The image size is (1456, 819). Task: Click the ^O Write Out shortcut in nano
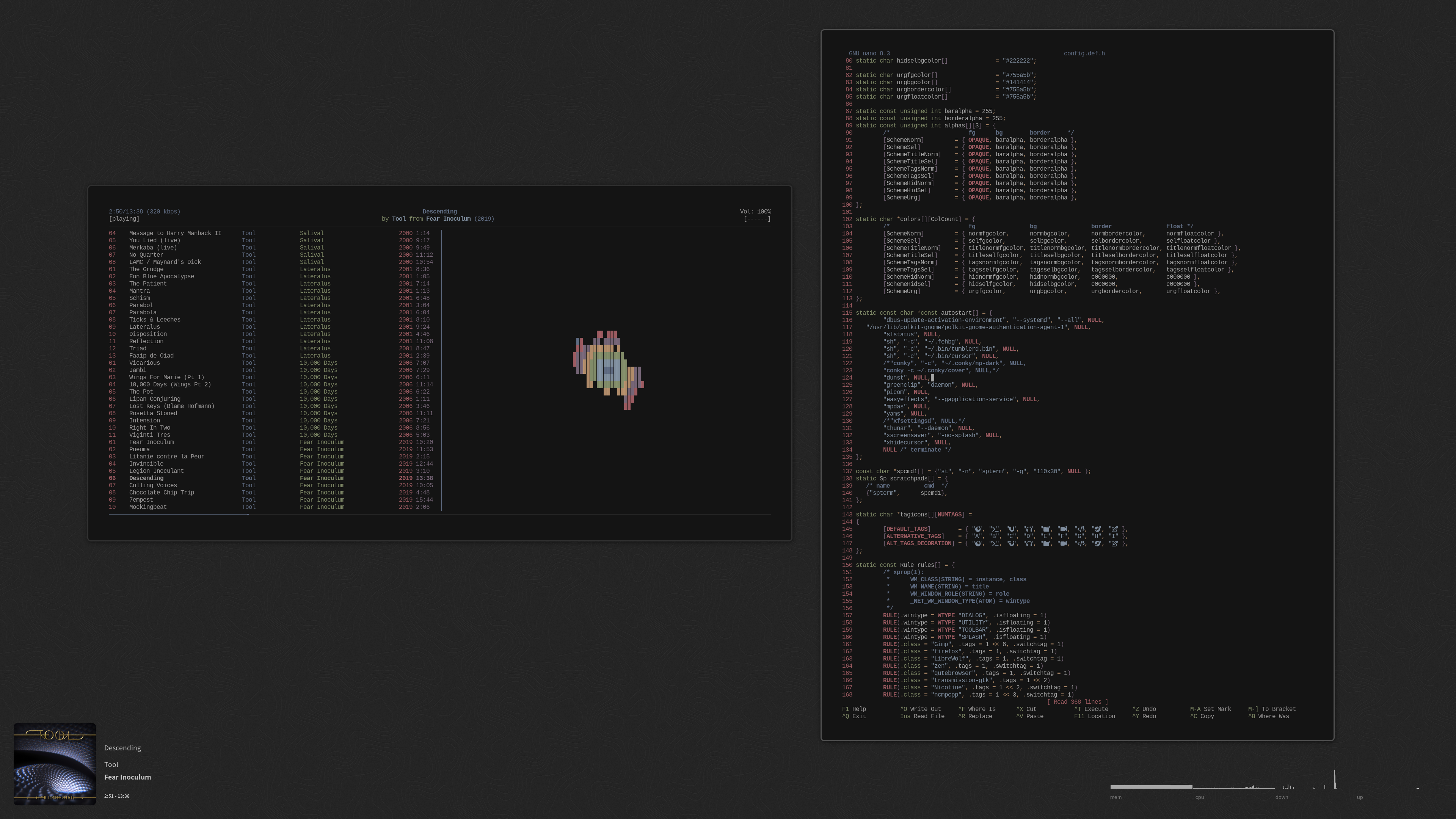pos(921,709)
